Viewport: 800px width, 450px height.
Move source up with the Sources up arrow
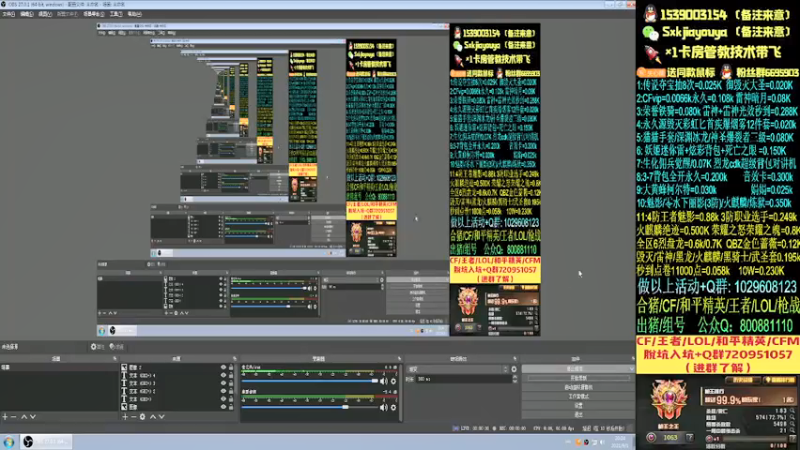pos(153,417)
